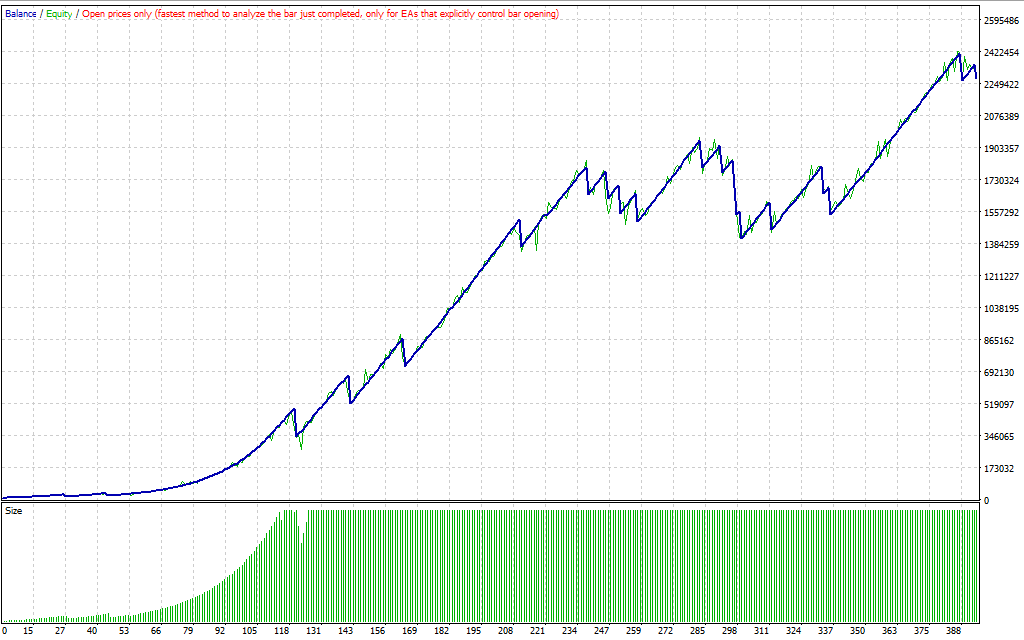The height and width of the screenshot is (640, 1024).
Task: Select trade number 15 on the horizontal axis
Action: pos(28,631)
